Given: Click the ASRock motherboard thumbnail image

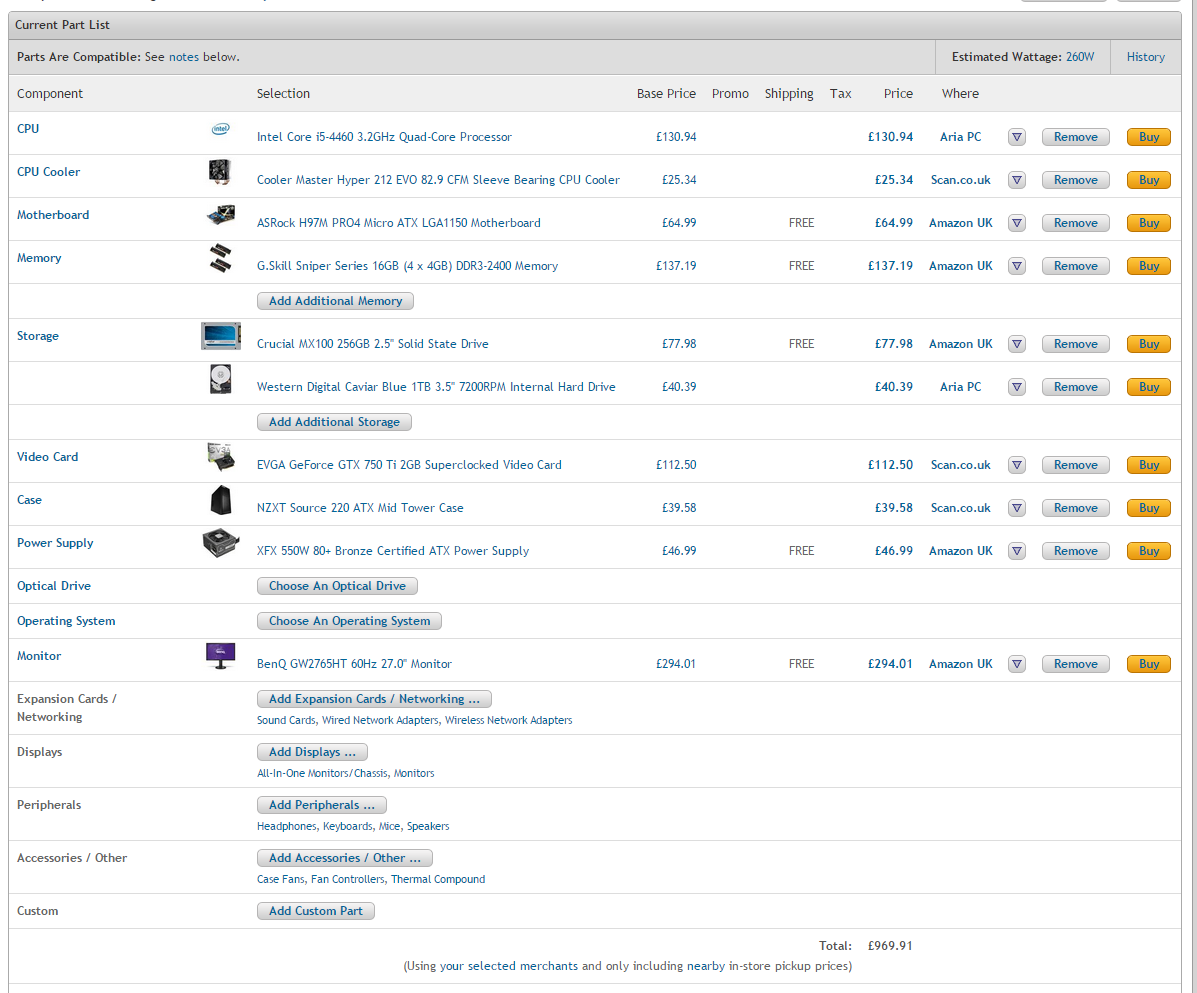Looking at the screenshot, I should pos(221,215).
